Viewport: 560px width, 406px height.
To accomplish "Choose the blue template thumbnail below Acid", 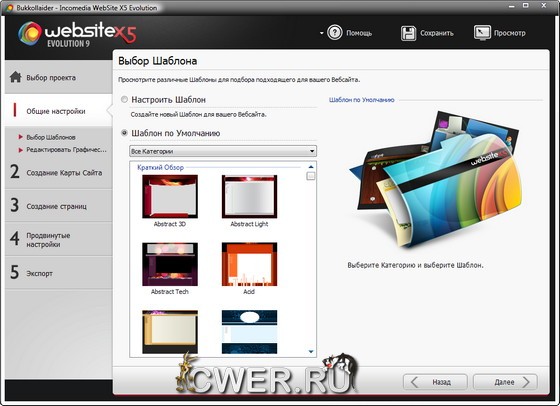I will tap(249, 332).
